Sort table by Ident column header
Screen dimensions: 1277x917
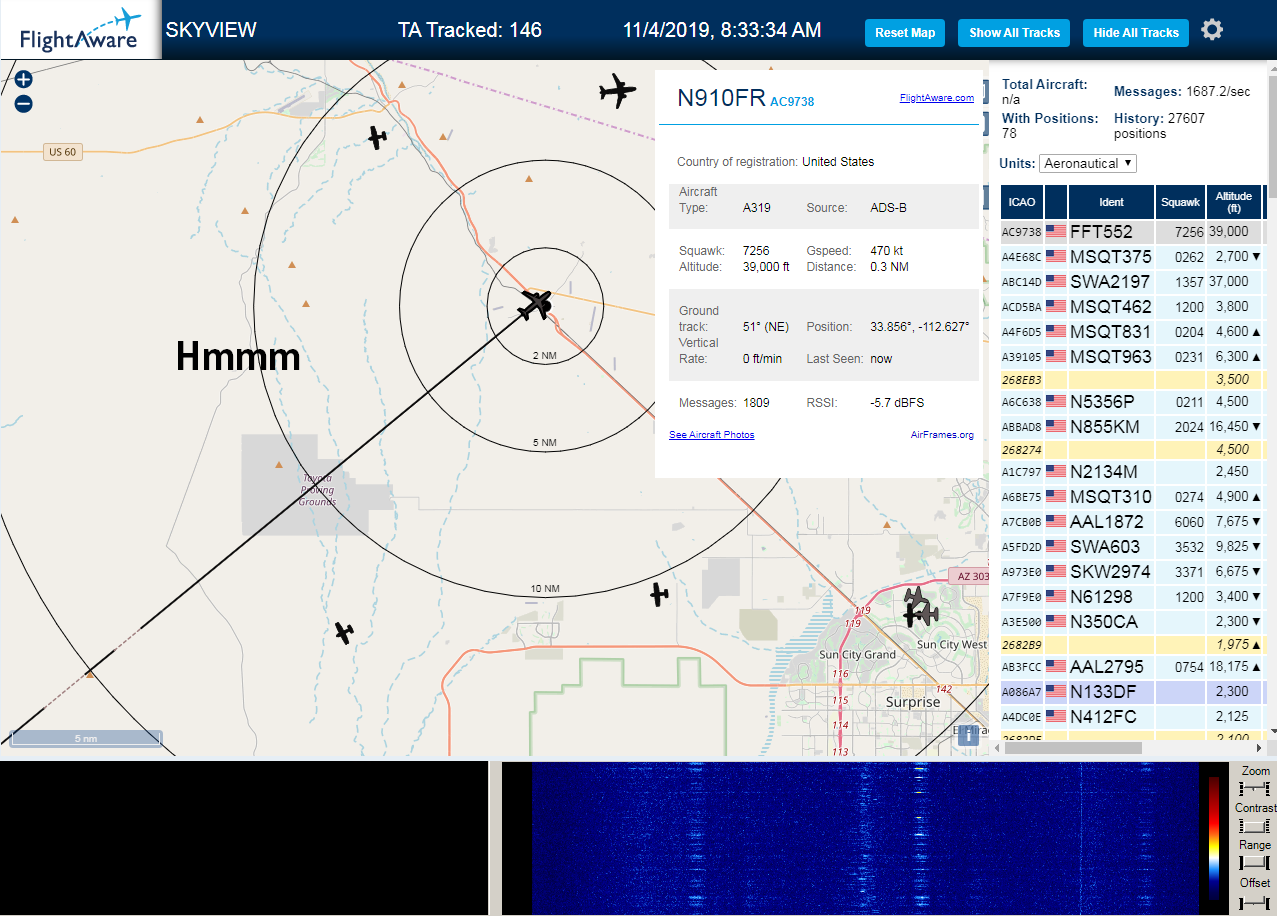(1111, 202)
